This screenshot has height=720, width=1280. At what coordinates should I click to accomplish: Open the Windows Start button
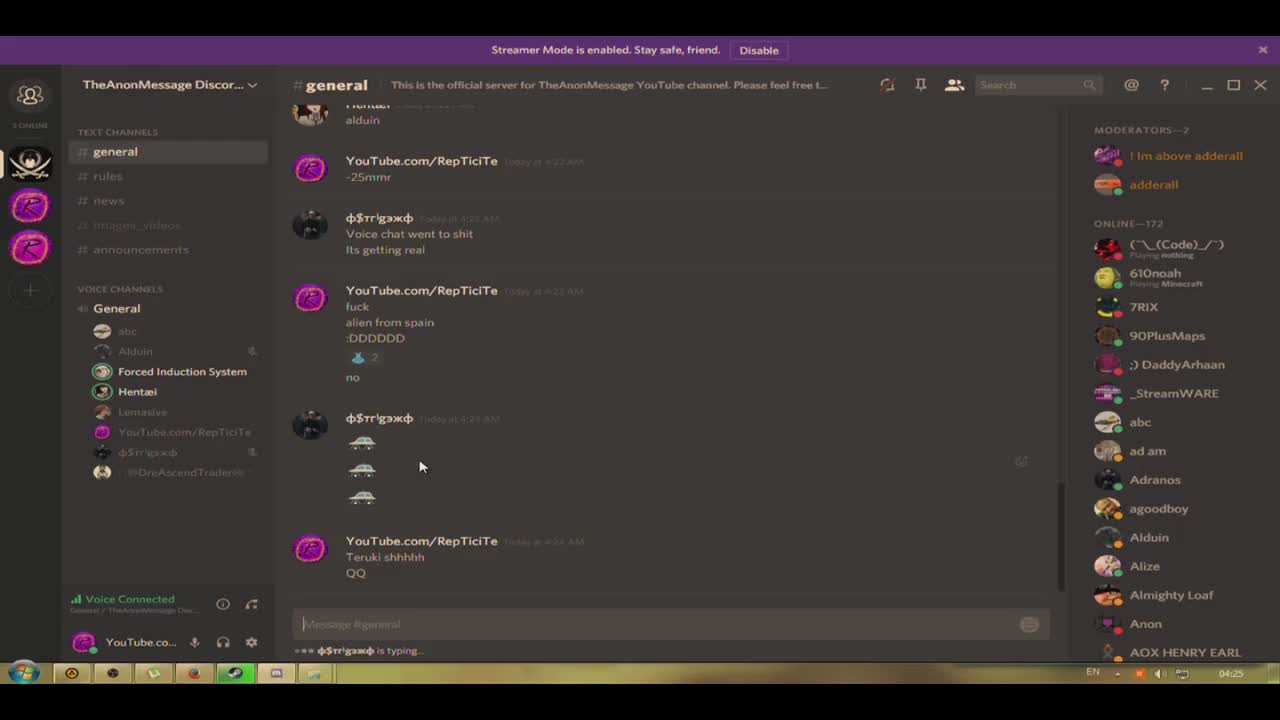click(24, 673)
